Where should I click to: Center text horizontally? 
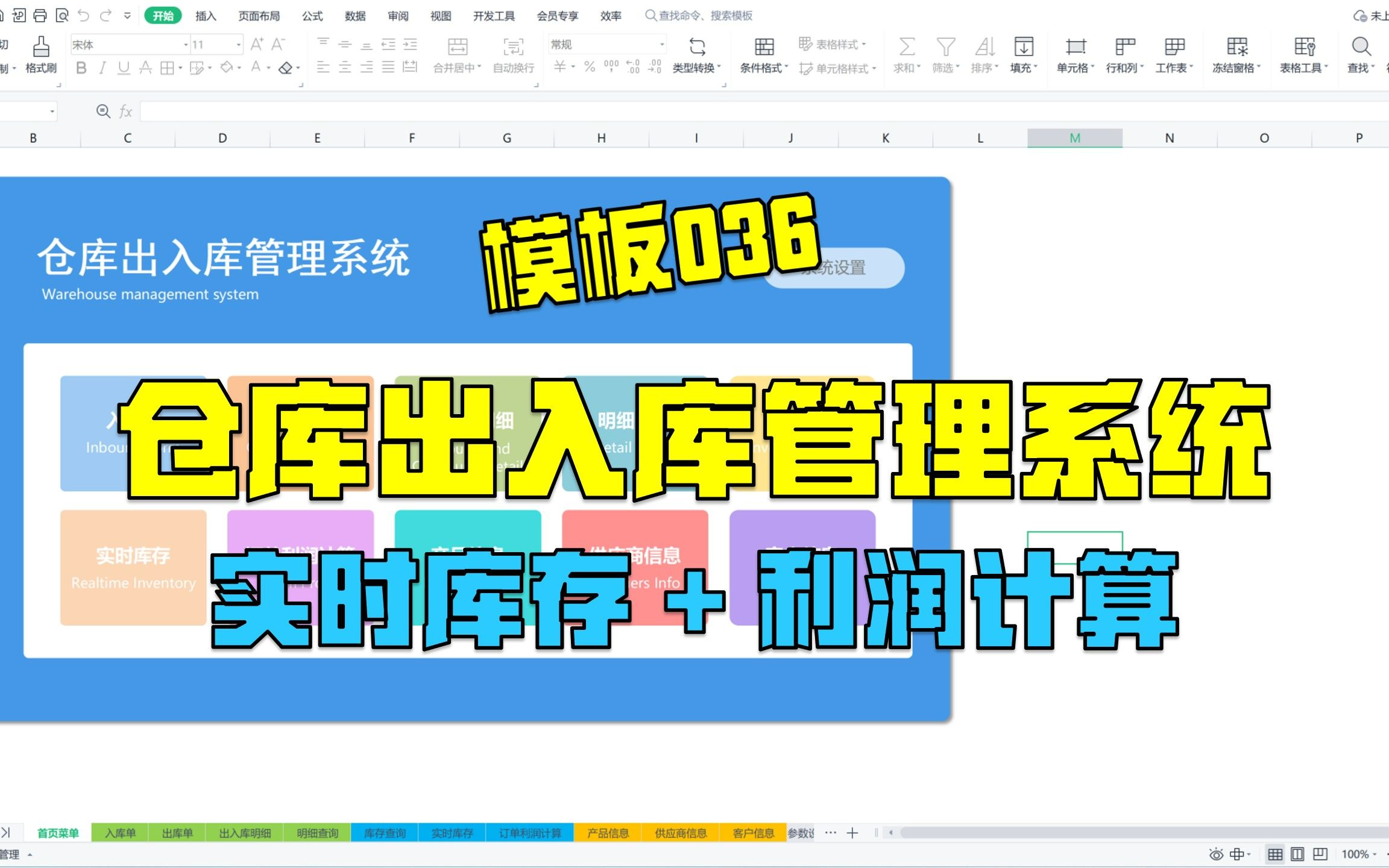[345, 68]
